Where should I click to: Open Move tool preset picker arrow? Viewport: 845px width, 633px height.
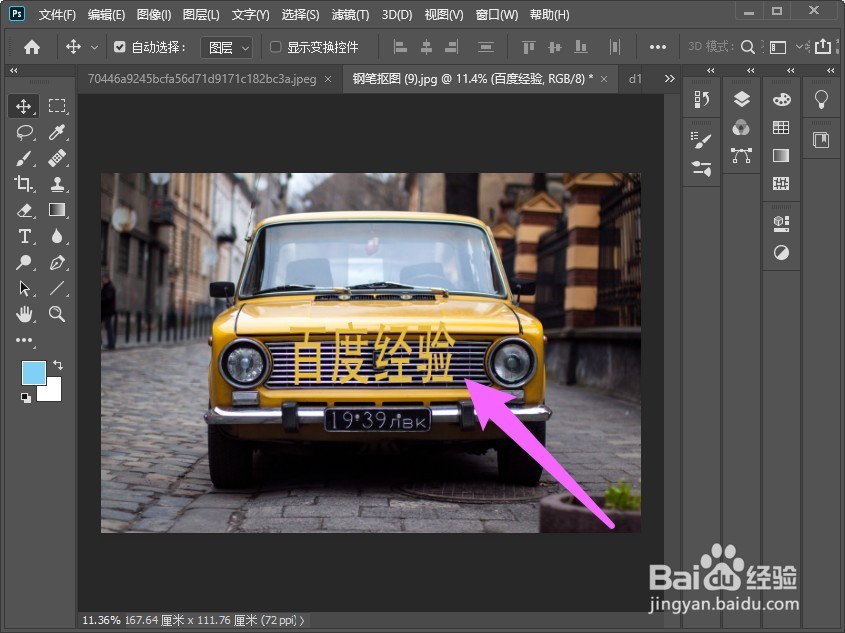pyautogui.click(x=94, y=47)
